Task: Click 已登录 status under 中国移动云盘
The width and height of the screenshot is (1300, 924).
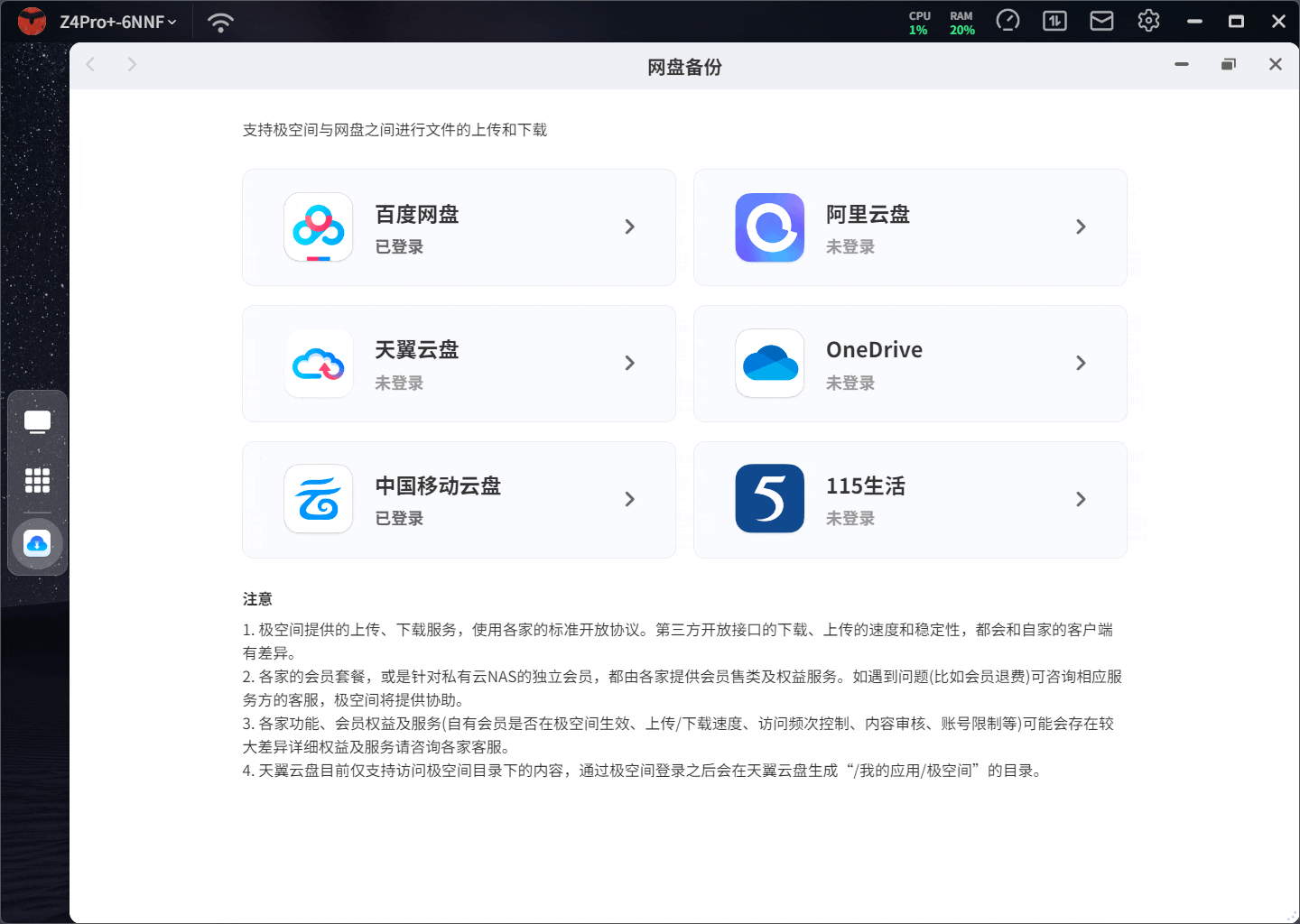Action: 399,519
